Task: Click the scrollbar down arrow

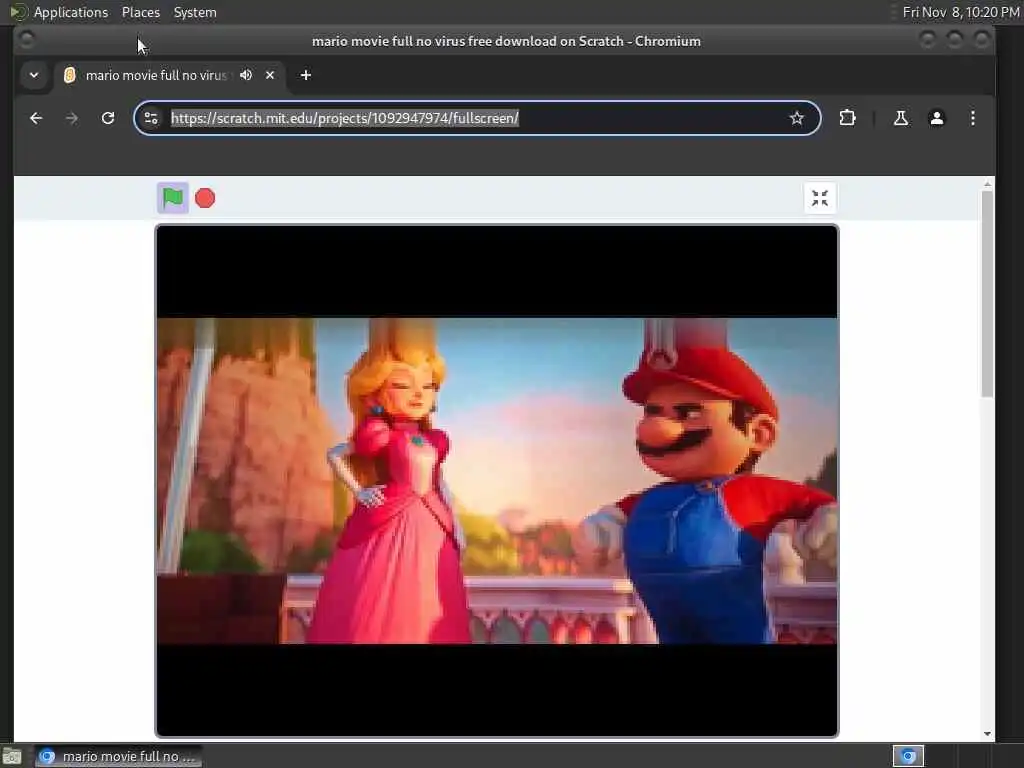Action: pos(987,734)
